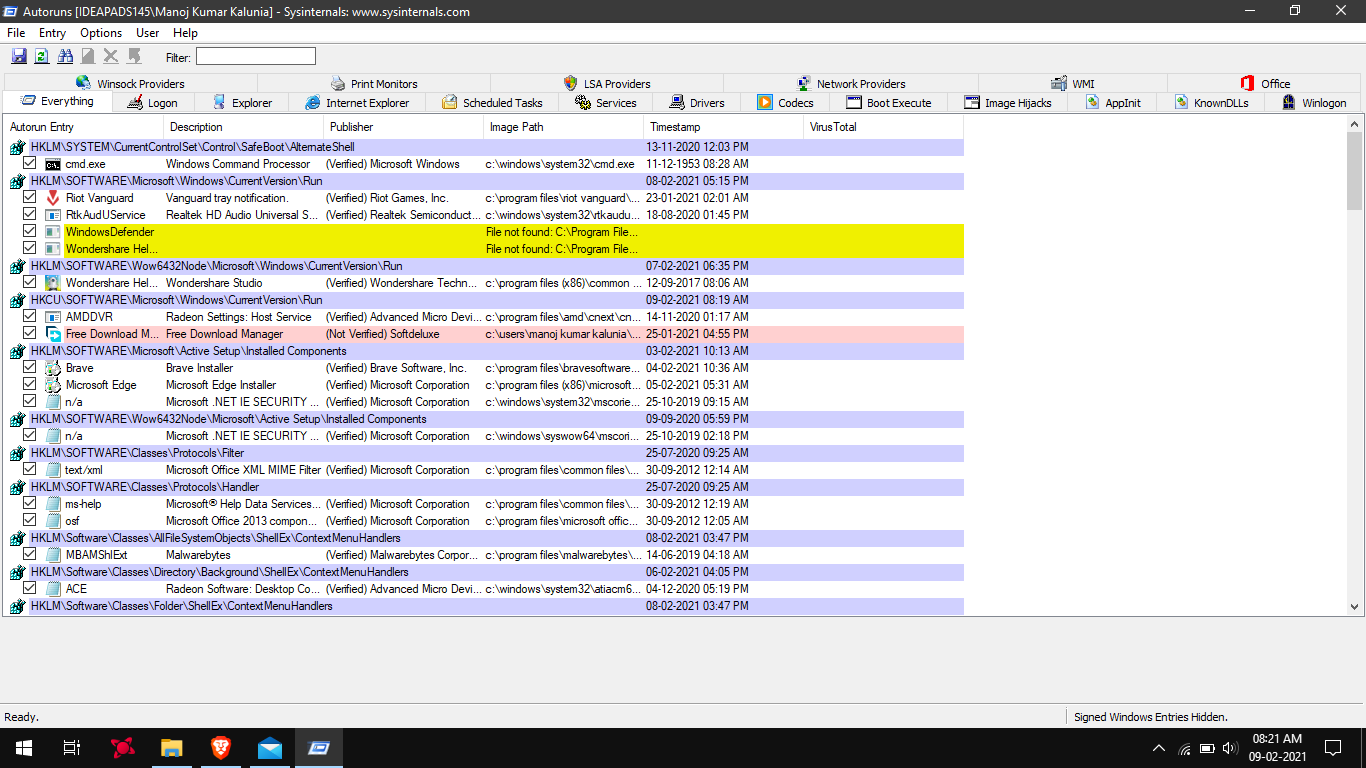Open the Winsock Providers tab
Image resolution: width=1366 pixels, height=768 pixels.
coord(130,84)
